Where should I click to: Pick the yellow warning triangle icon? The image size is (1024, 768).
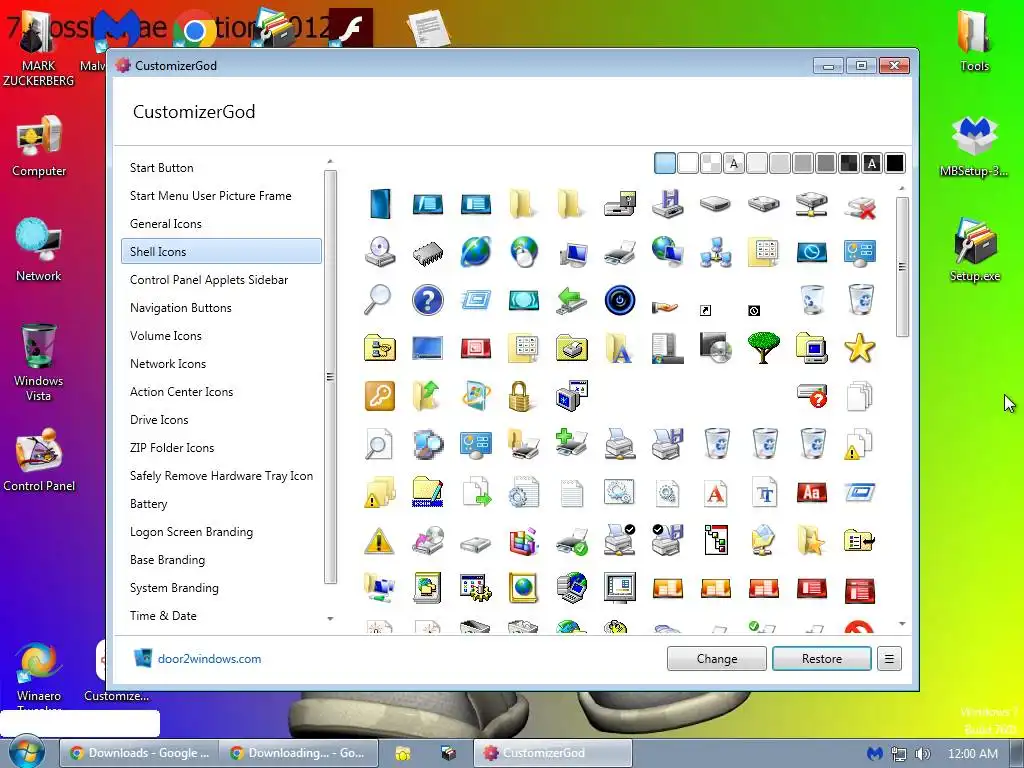[379, 541]
